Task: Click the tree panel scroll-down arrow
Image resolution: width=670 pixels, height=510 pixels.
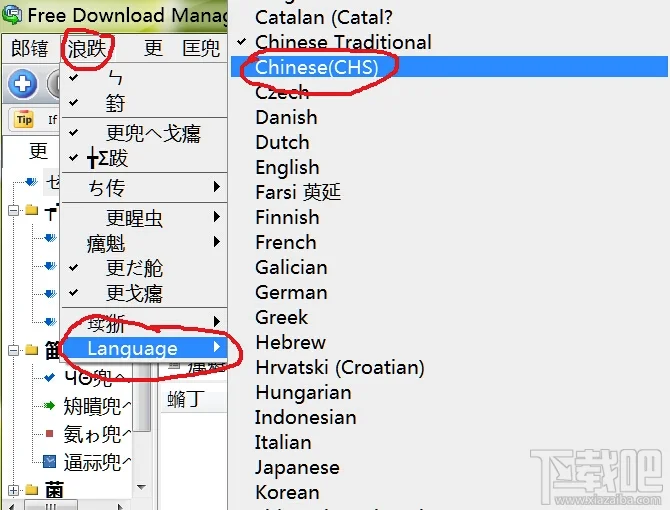Action: (x=141, y=487)
